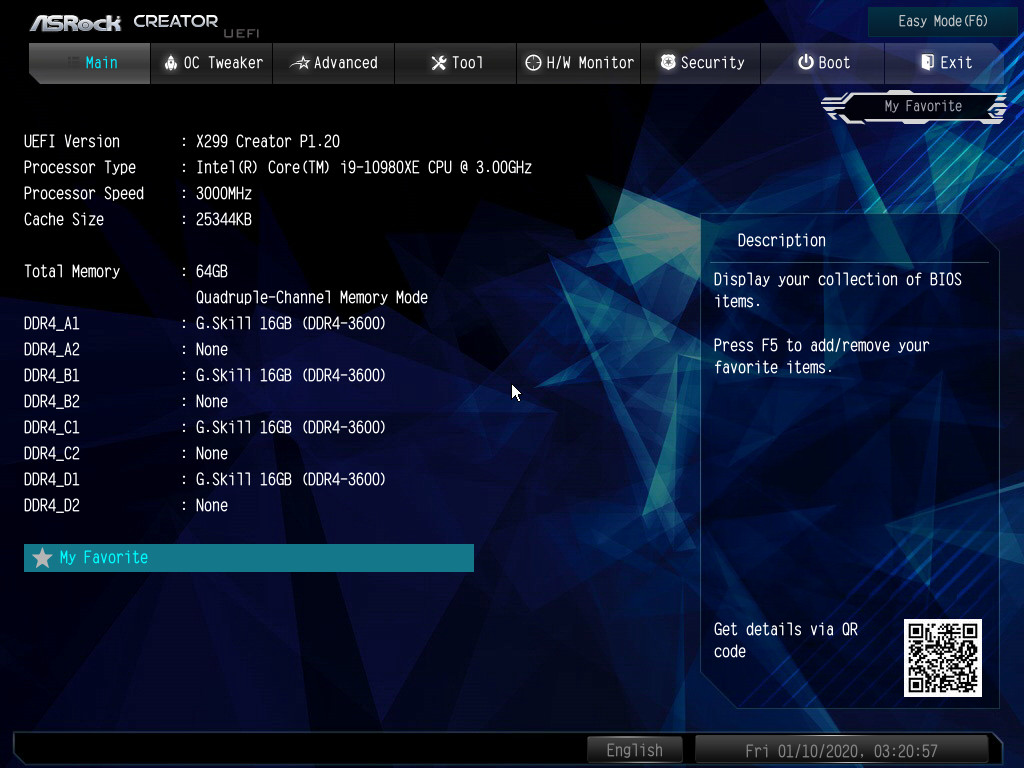The image size is (1024, 768).
Task: Click the OC Tweaker rocket icon
Action: 170,63
